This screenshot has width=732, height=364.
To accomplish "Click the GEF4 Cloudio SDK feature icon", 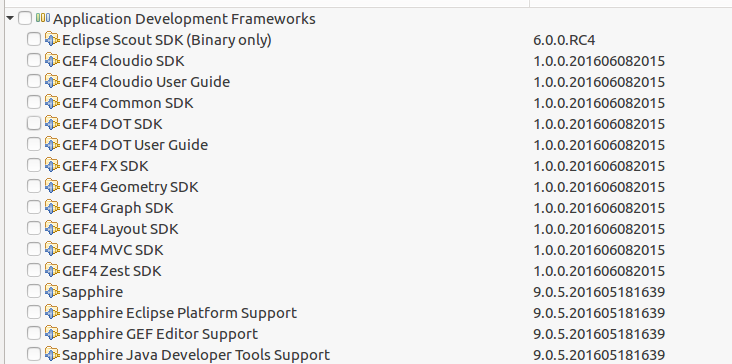I will coord(52,60).
